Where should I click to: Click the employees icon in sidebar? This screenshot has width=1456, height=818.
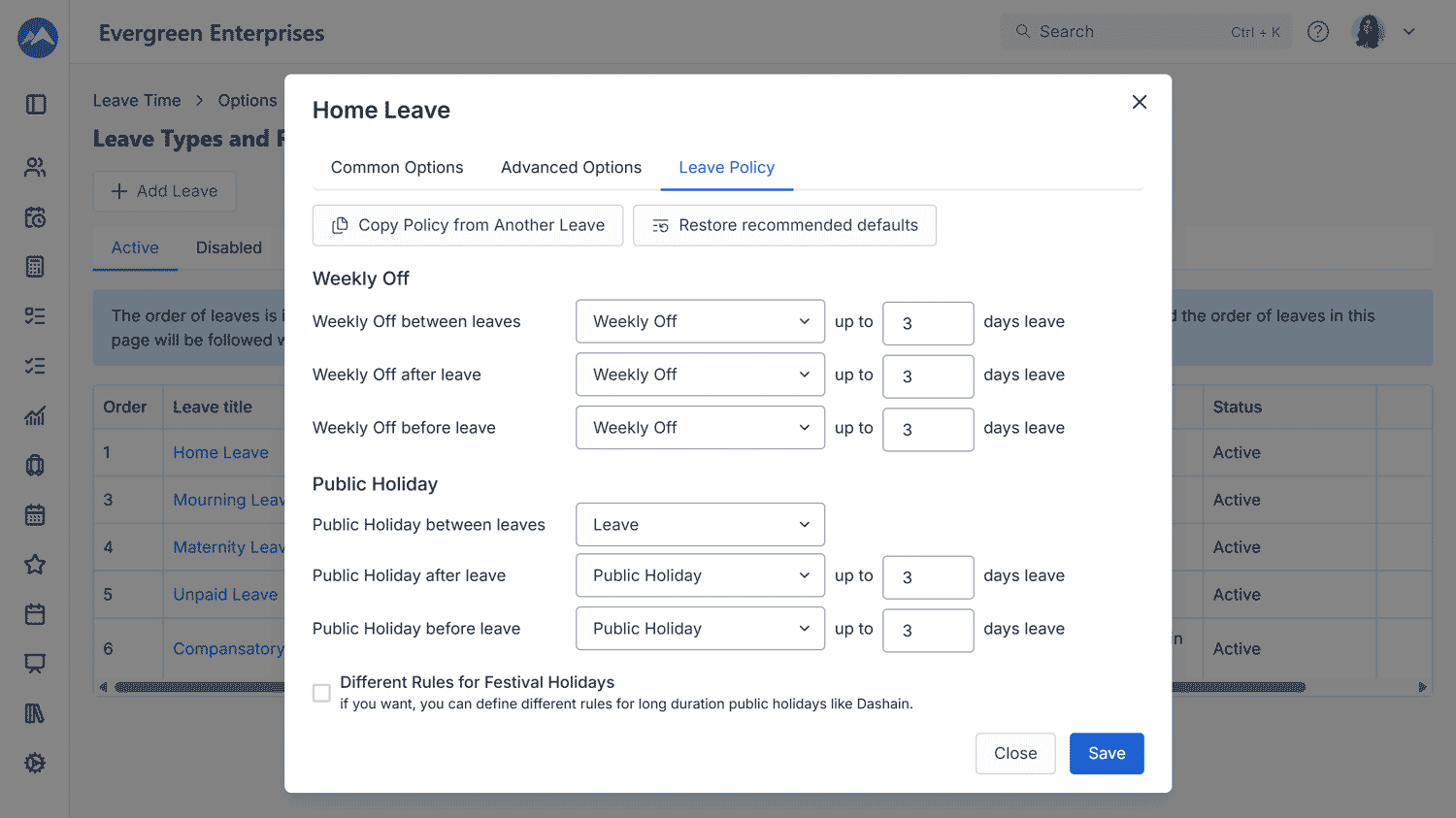pos(35,168)
